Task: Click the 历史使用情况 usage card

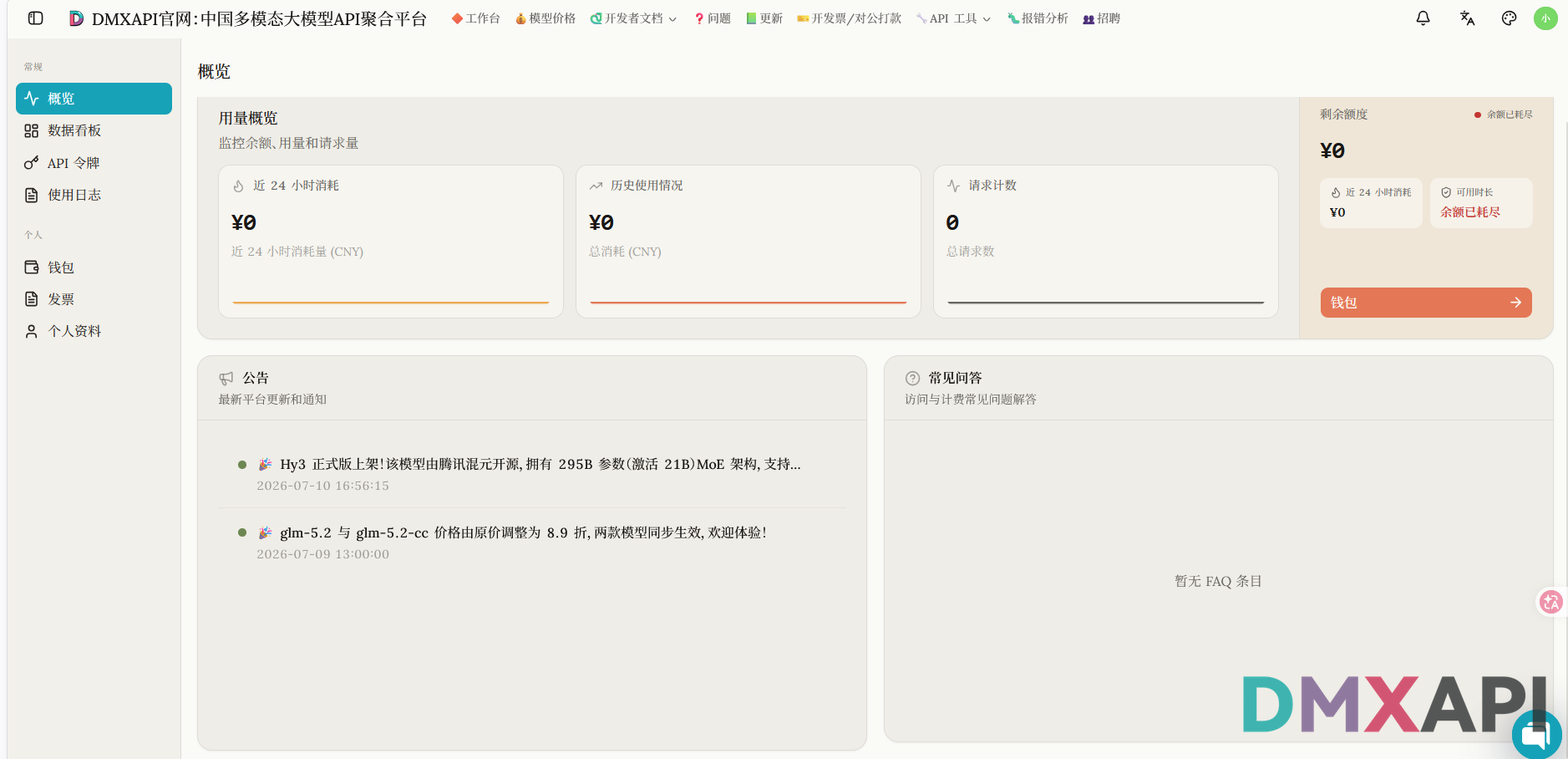Action: (748, 242)
